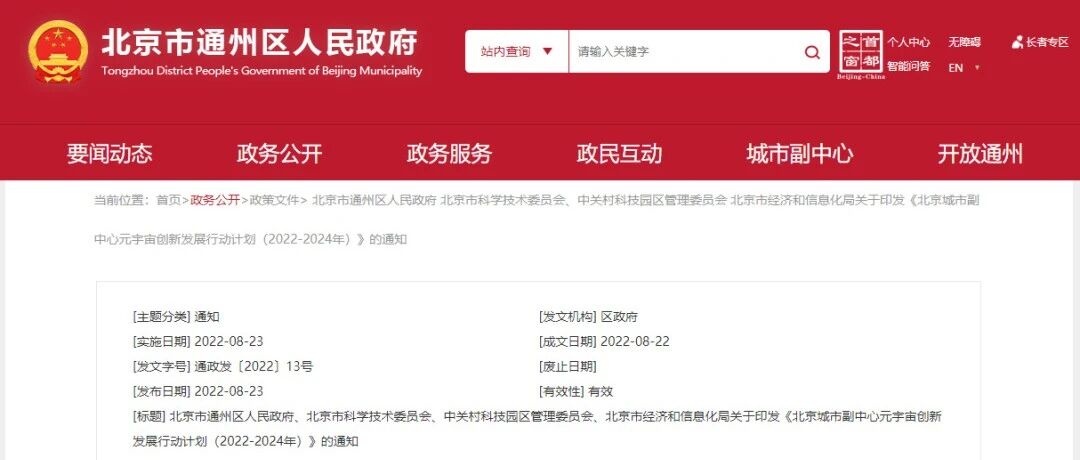The image size is (1080, 460).
Task: Select the 主题分类 通知 value
Action: click(207, 317)
